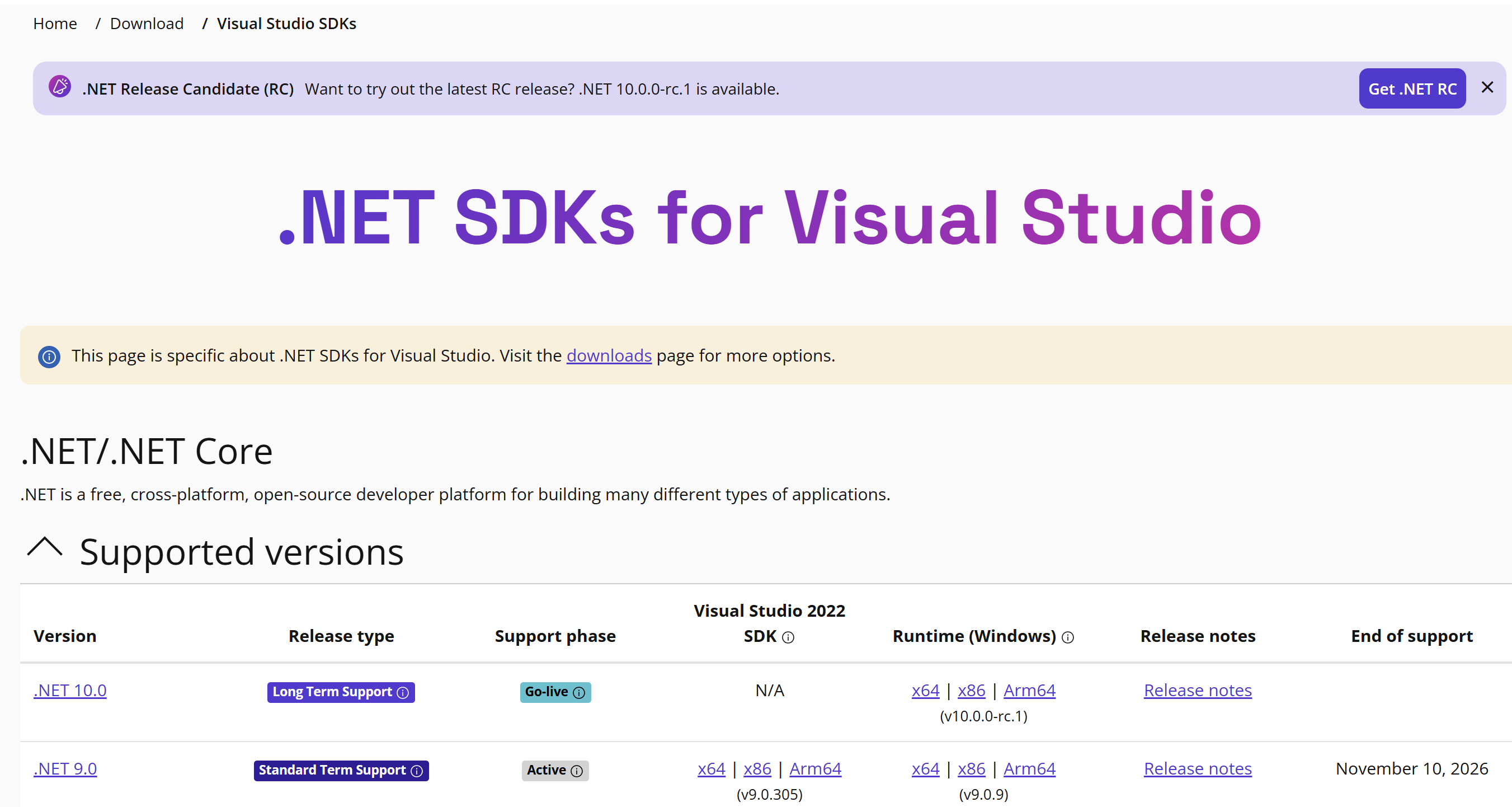Collapse the Supported versions section
Viewport: 1512px width, 807px height.
pos(45,547)
